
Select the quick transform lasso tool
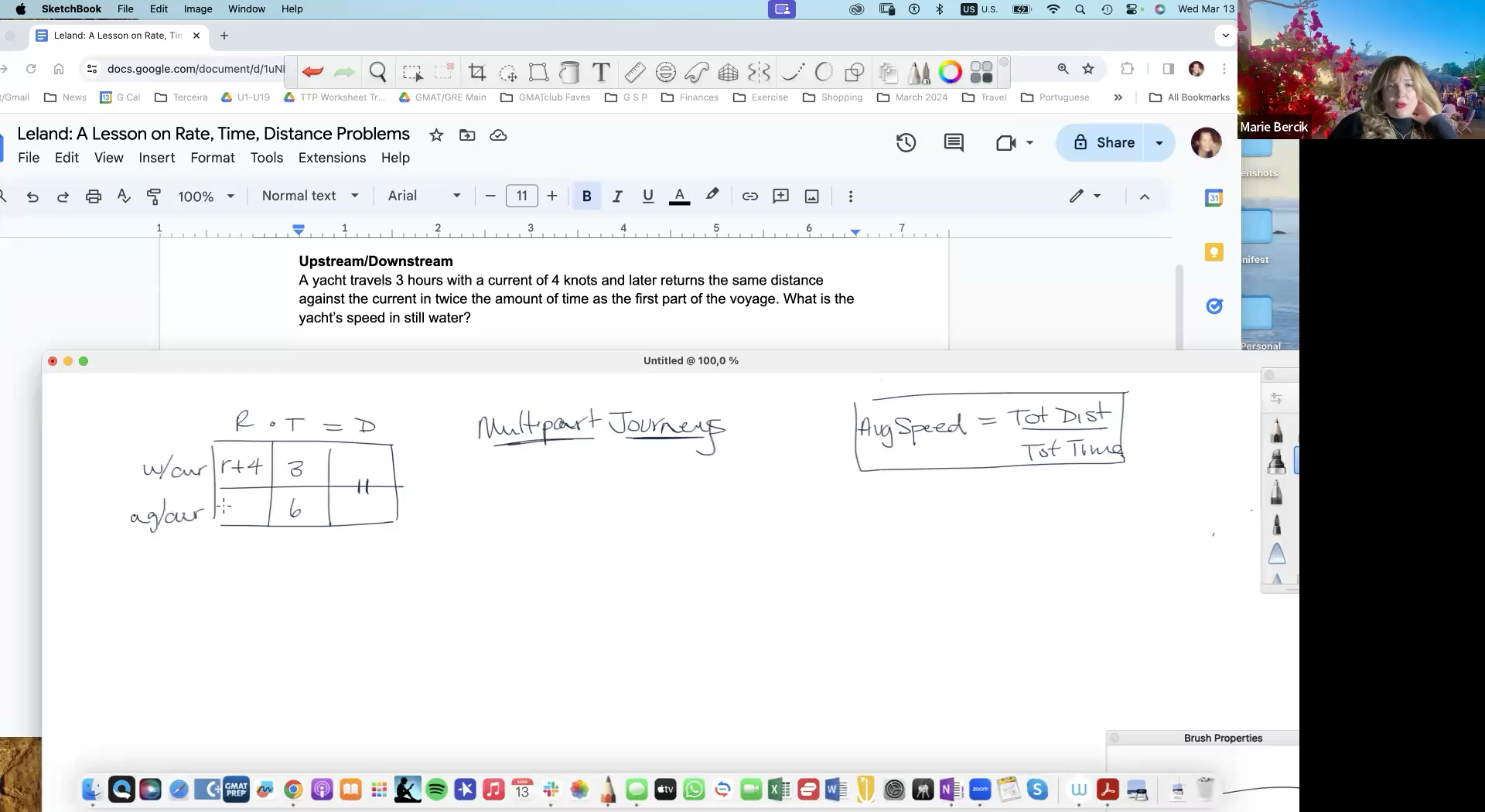(508, 73)
